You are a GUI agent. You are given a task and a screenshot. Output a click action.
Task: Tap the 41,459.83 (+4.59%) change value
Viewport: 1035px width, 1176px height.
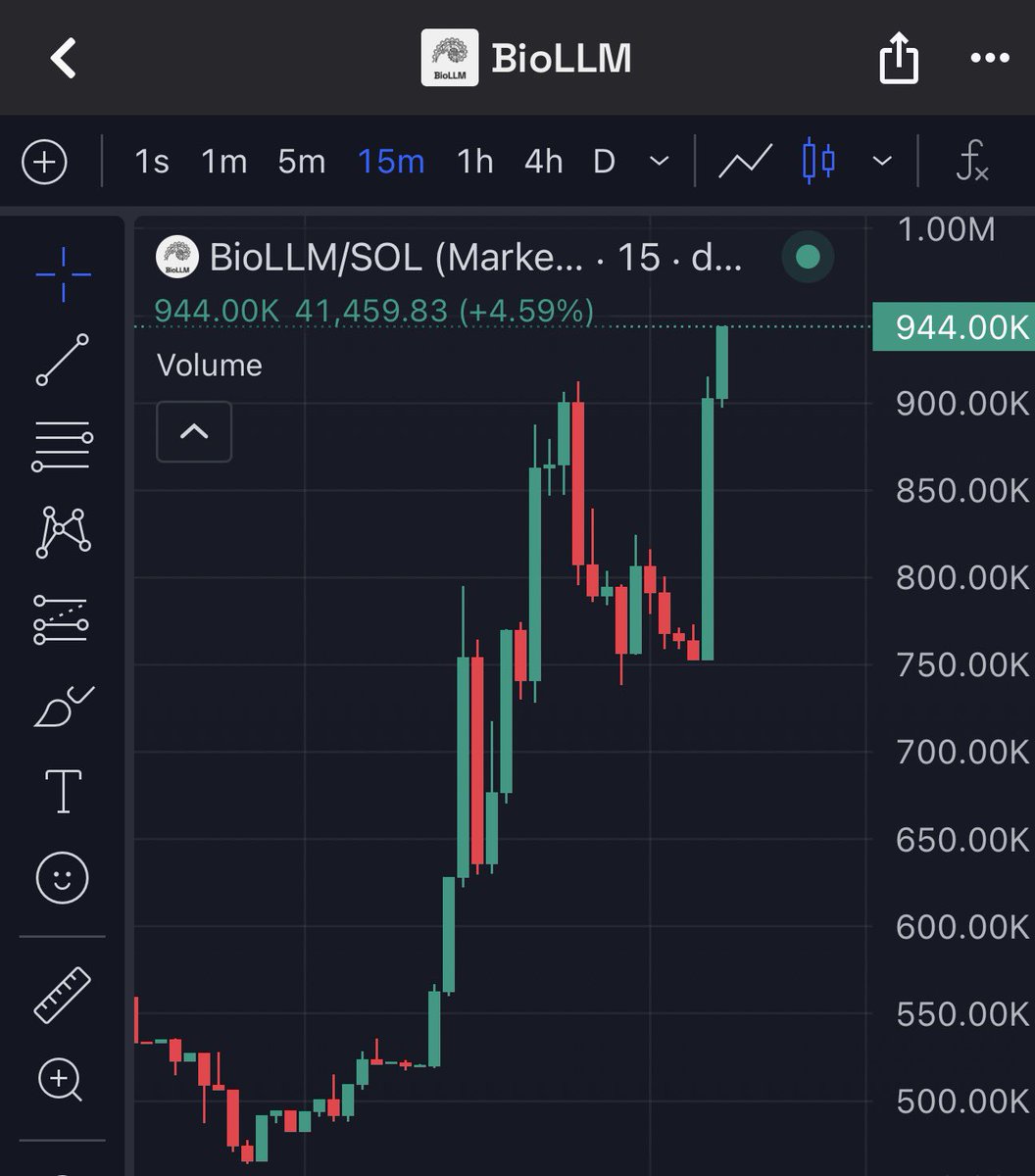click(x=444, y=312)
